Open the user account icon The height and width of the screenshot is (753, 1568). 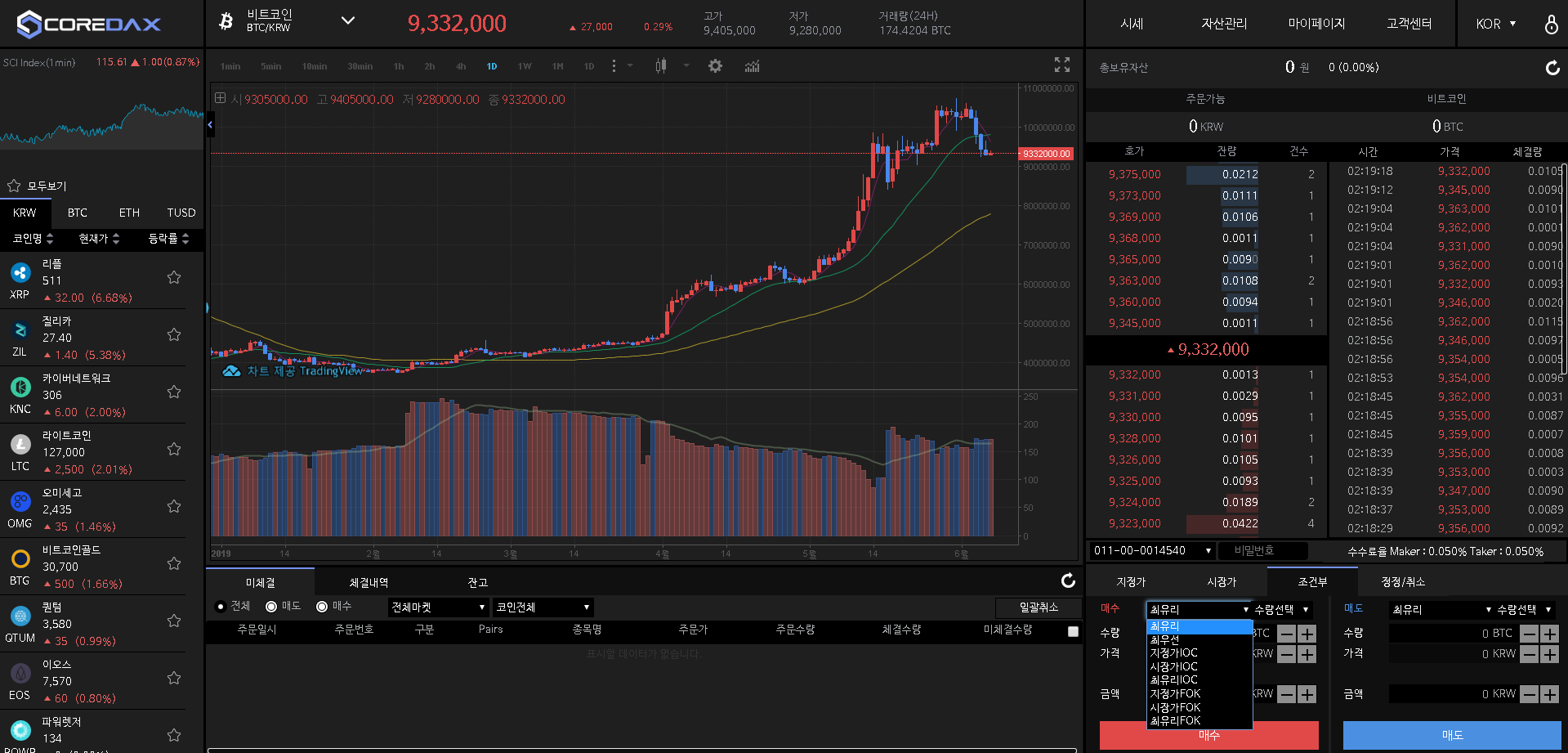click(x=1551, y=24)
